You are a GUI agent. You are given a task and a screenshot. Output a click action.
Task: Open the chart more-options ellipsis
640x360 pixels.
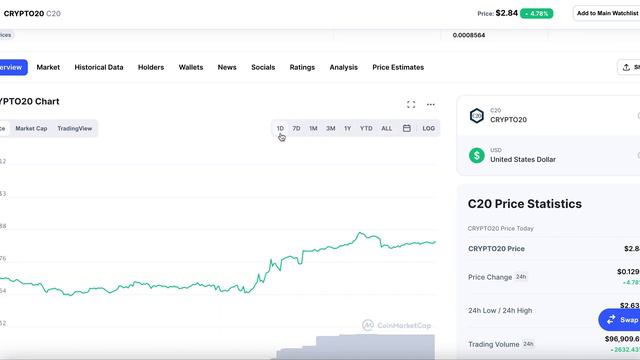pos(431,104)
